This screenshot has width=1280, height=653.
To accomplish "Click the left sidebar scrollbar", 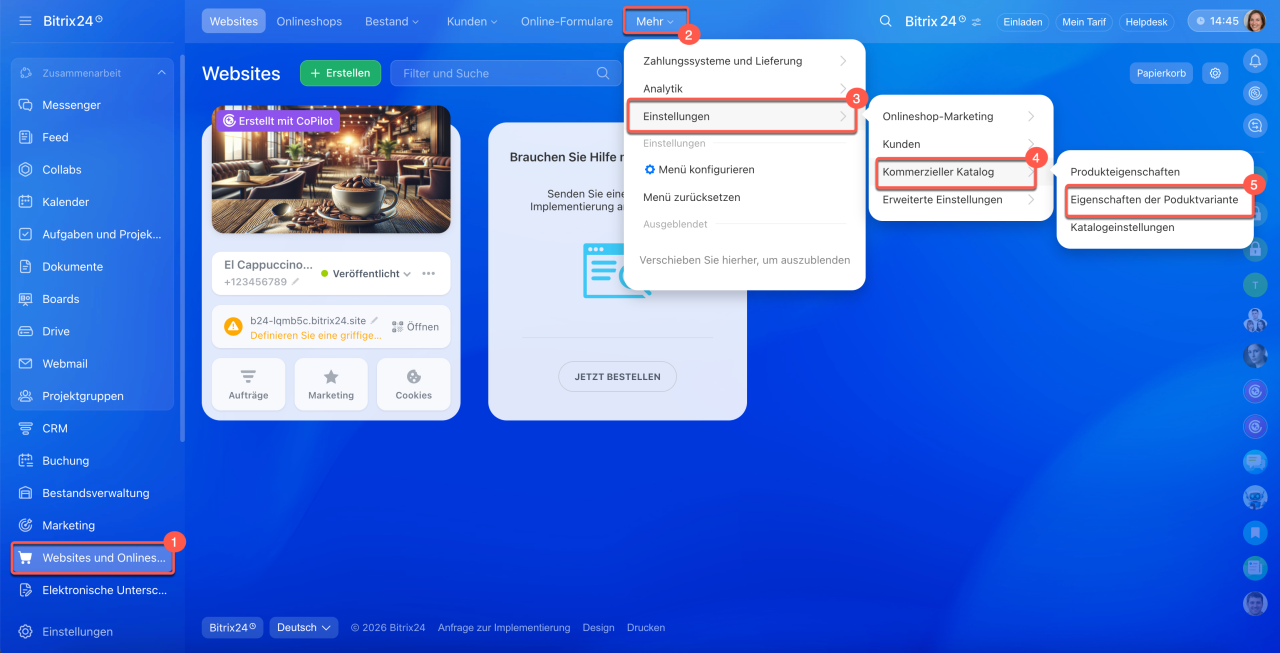I will click(x=182, y=250).
